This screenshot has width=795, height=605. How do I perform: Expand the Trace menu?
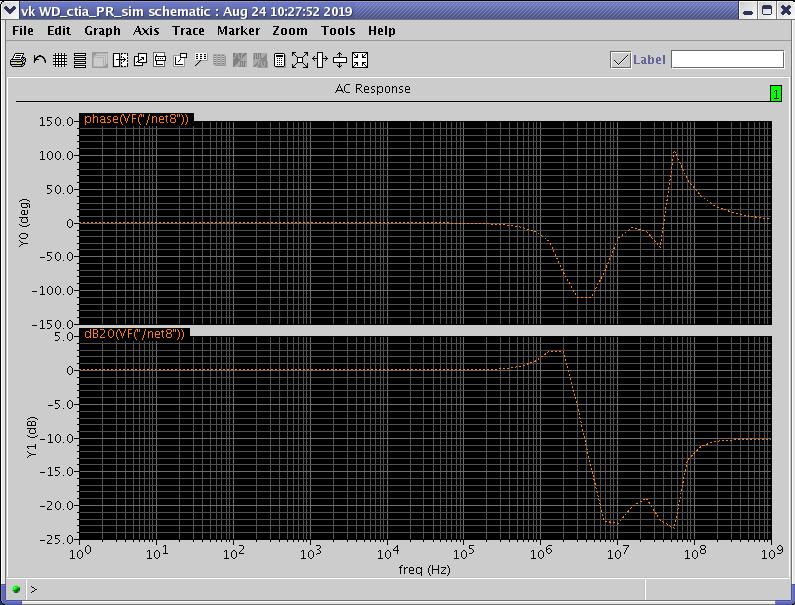188,31
